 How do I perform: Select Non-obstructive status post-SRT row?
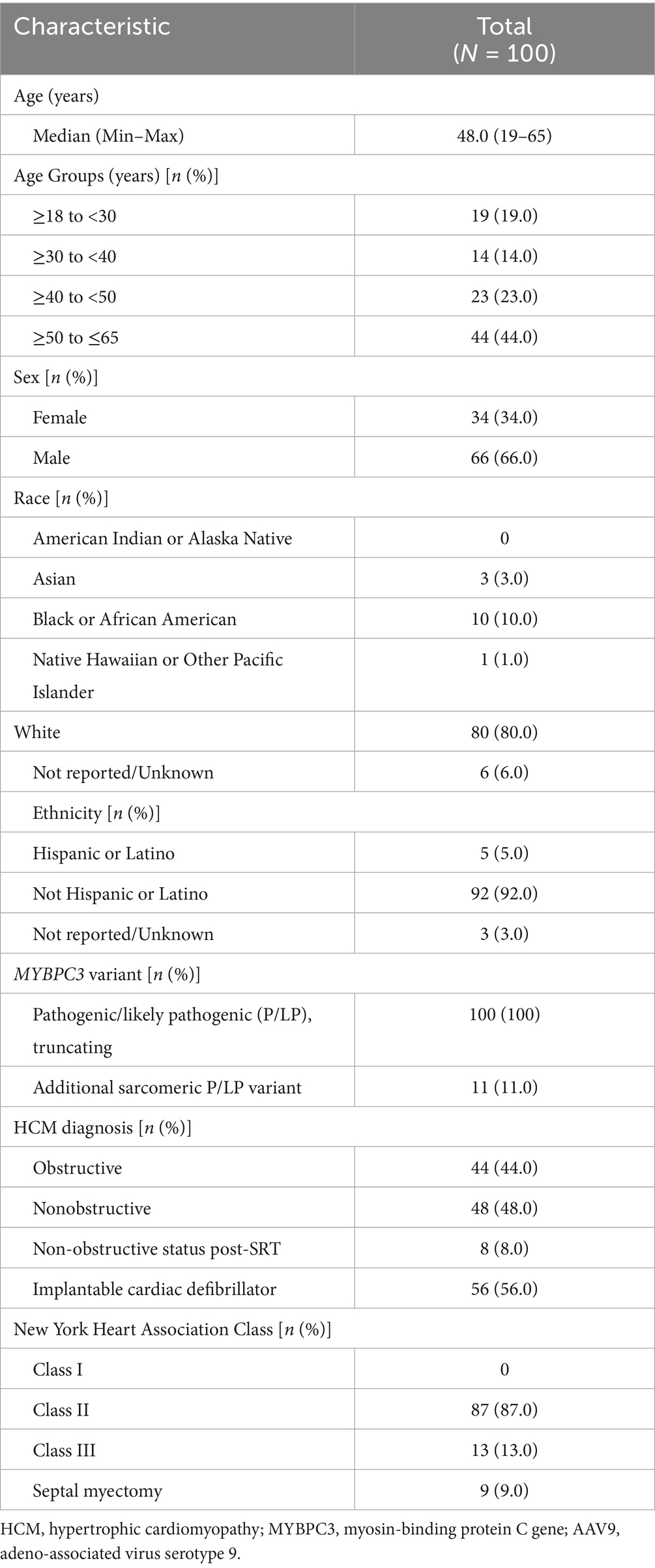pos(156,1249)
